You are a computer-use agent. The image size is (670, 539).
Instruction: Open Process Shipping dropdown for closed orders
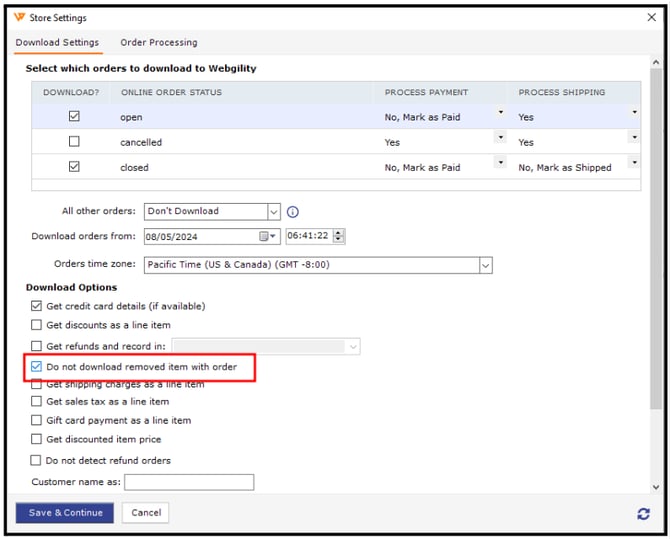(x=633, y=162)
